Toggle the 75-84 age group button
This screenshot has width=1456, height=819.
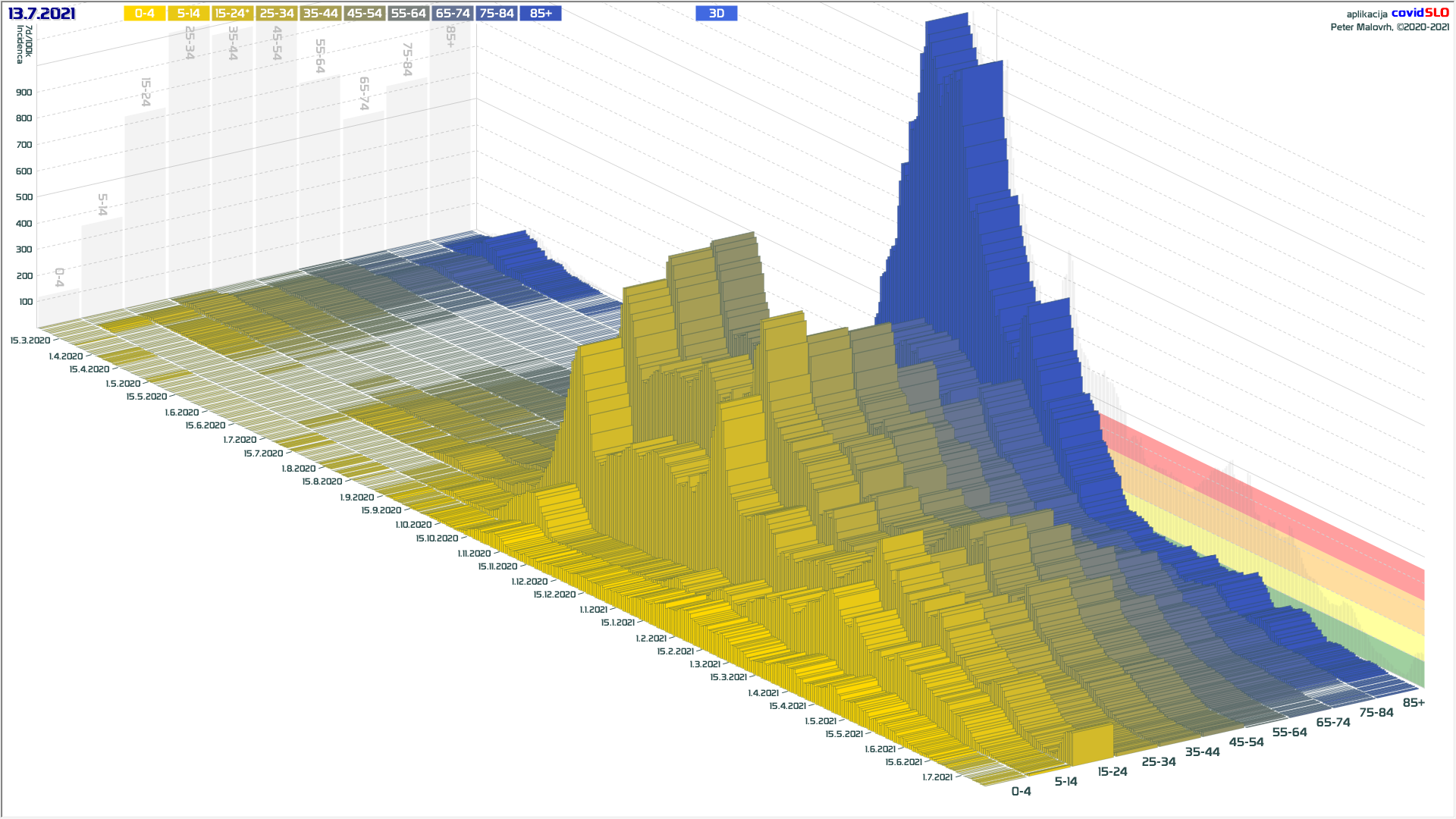point(497,14)
